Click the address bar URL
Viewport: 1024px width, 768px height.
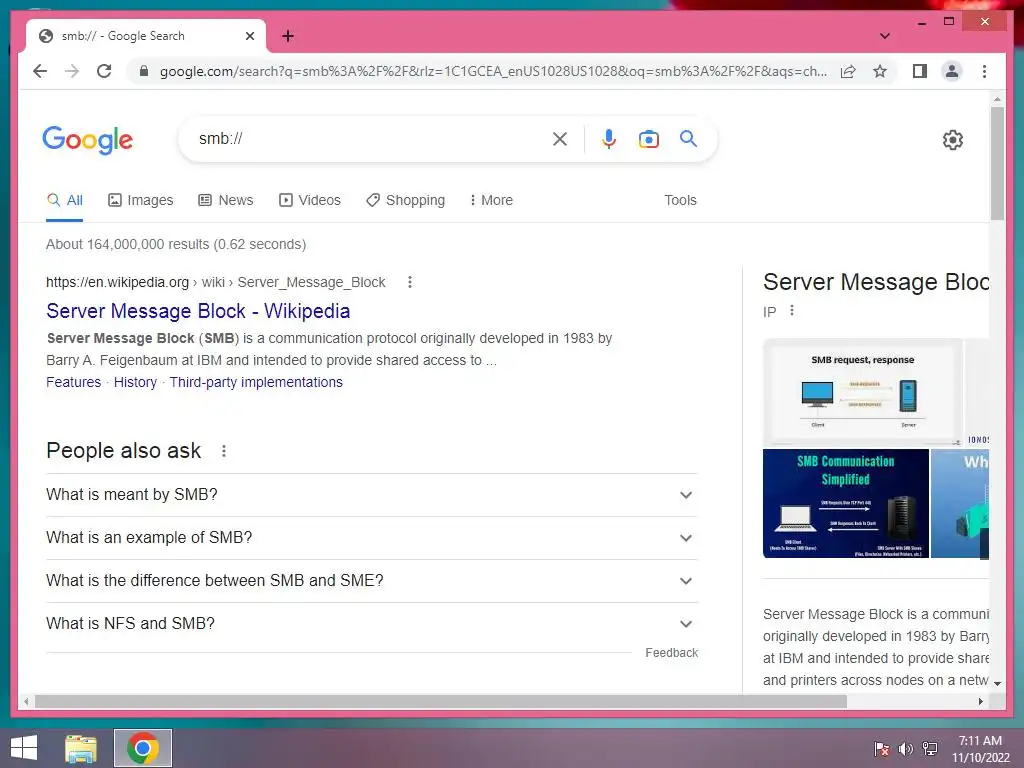[494, 71]
